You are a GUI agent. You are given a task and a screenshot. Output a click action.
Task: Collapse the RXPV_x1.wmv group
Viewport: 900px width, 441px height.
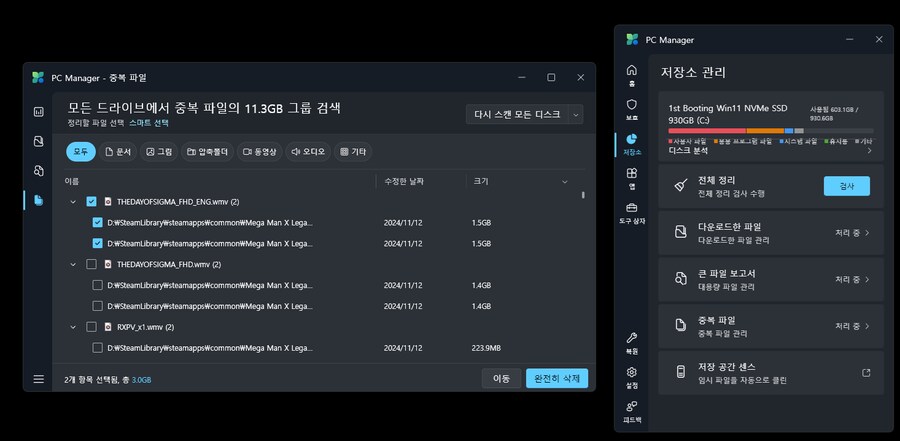[73, 327]
